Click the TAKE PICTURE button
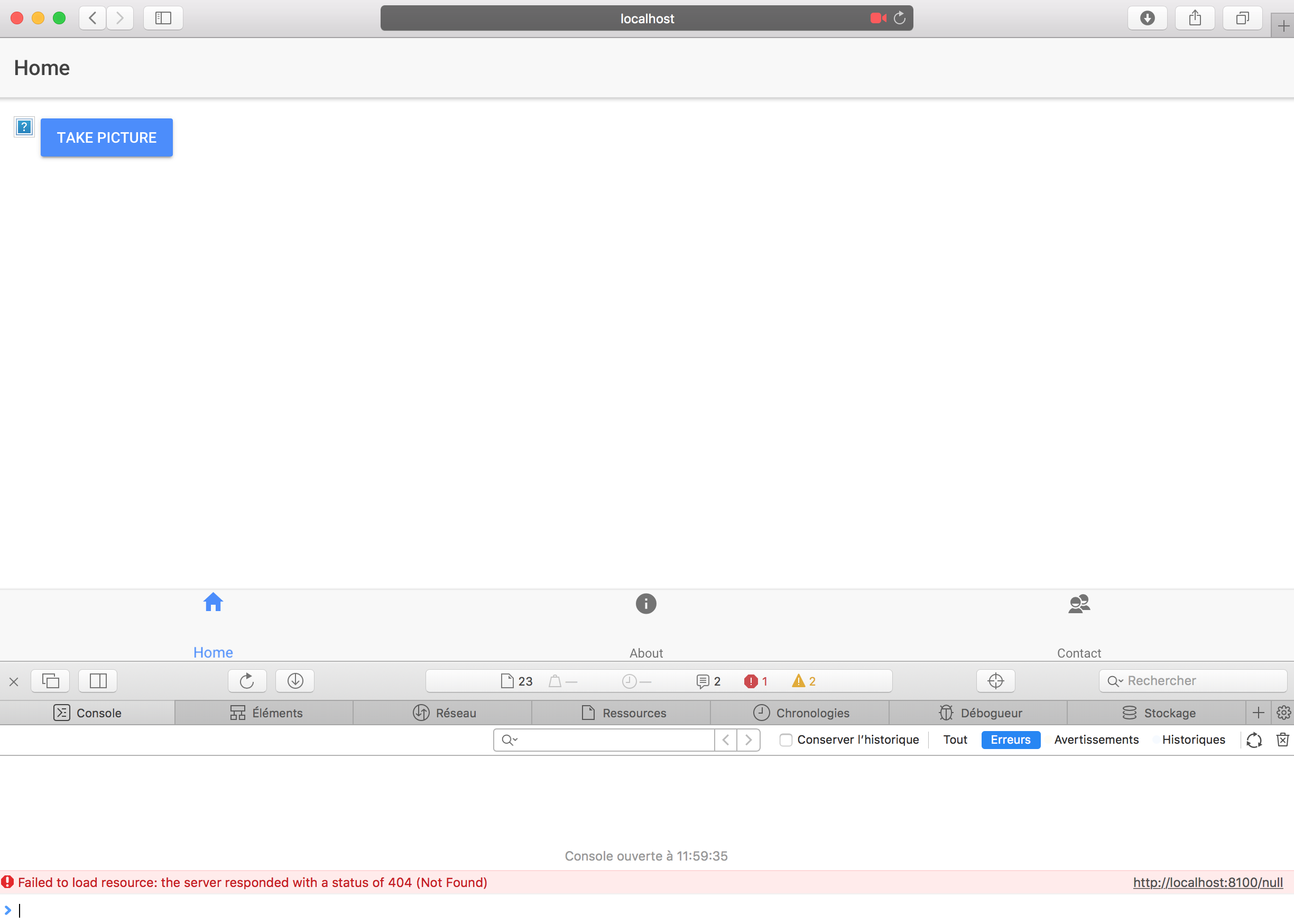The image size is (1294, 924). [106, 137]
